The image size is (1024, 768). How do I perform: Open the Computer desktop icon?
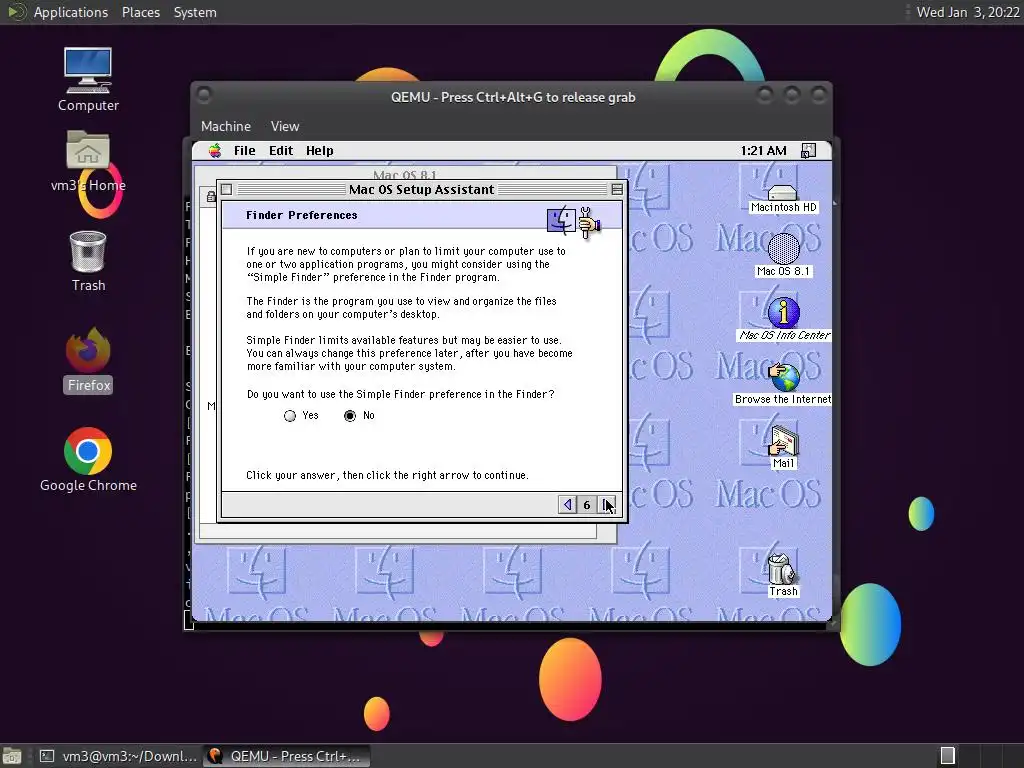[88, 80]
